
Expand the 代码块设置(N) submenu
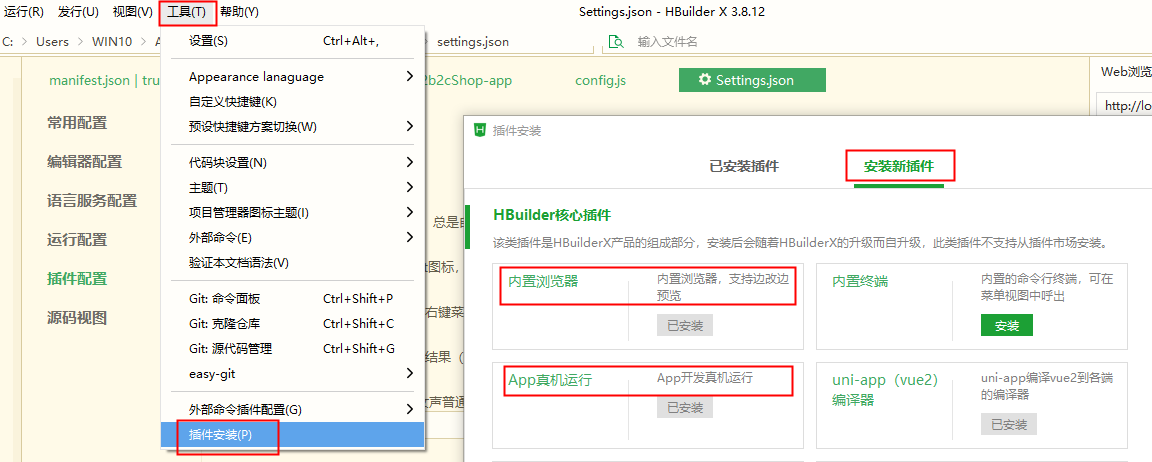(x=292, y=162)
